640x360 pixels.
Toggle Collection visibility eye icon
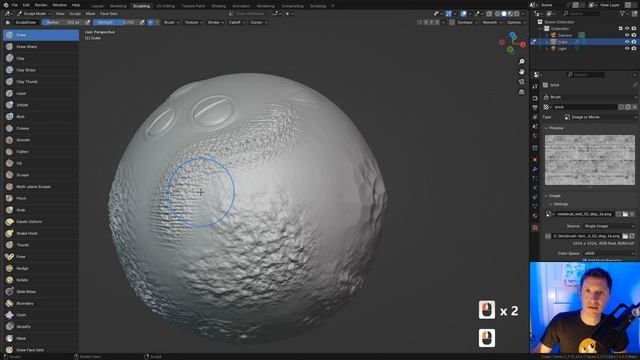coord(627,29)
